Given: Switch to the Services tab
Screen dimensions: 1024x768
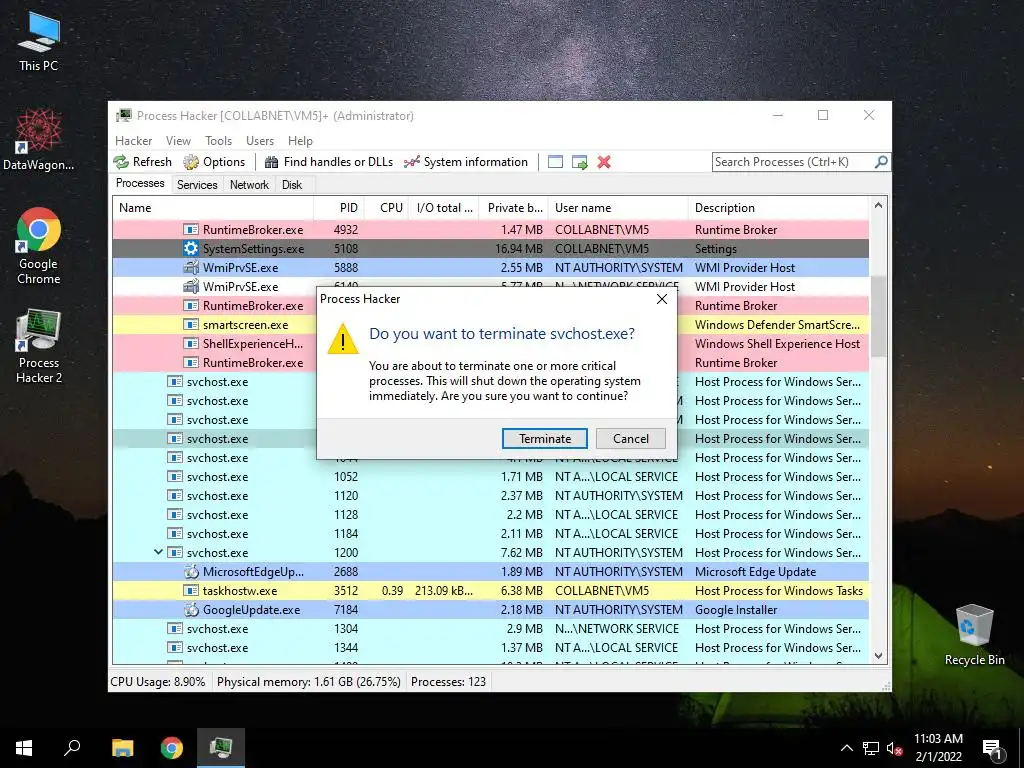Looking at the screenshot, I should [197, 185].
